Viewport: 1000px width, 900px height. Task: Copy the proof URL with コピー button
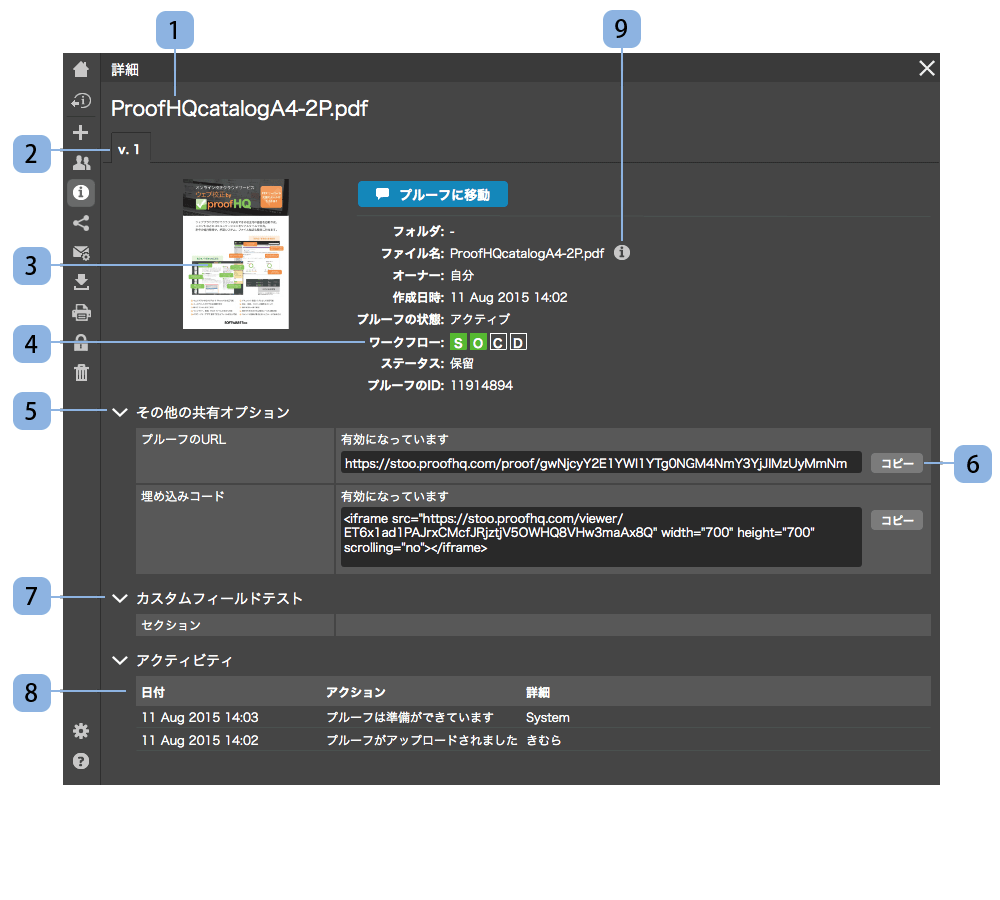[x=896, y=463]
